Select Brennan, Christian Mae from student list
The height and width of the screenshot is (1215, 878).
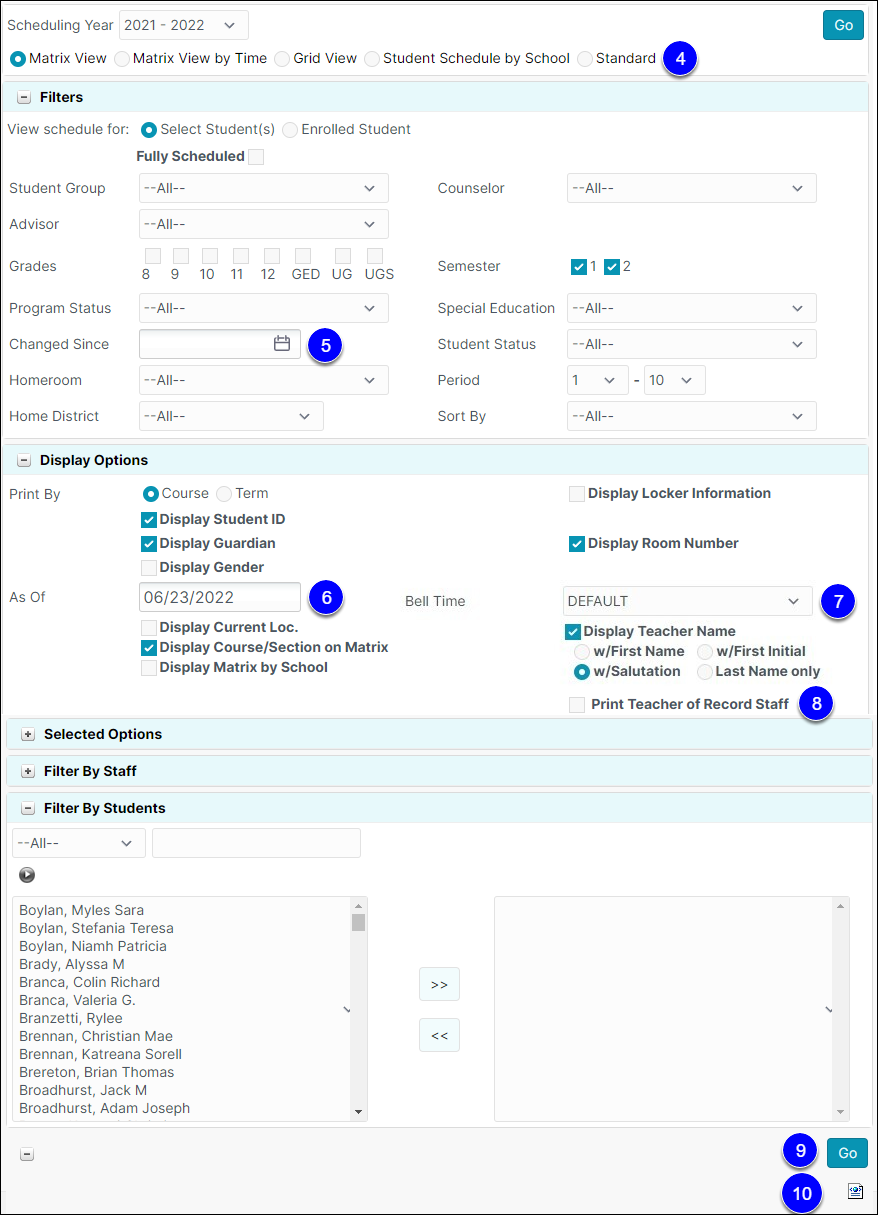(96, 1036)
